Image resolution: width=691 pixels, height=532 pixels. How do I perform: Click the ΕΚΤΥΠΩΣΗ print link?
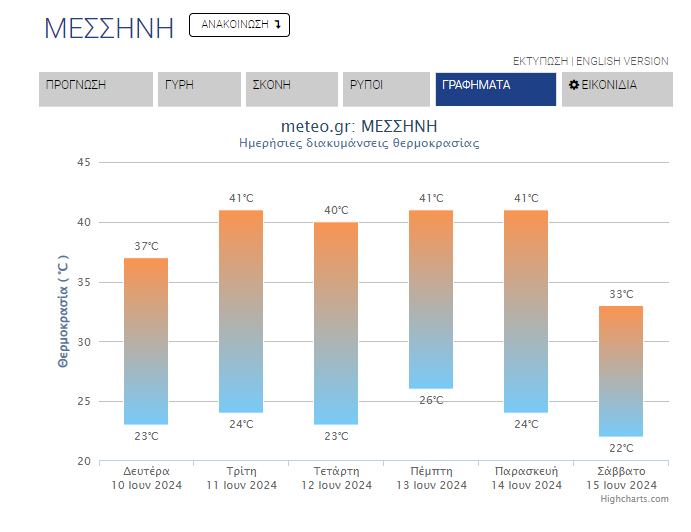(540, 61)
